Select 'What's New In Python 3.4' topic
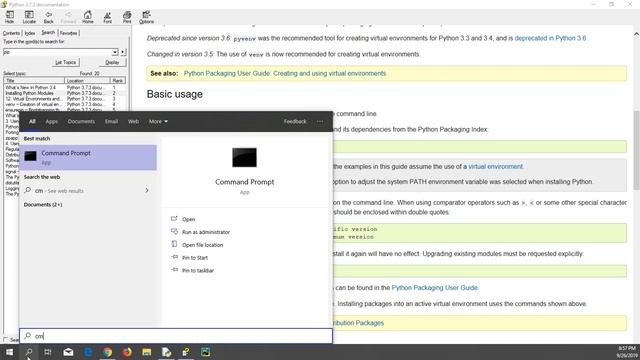 click(x=31, y=87)
